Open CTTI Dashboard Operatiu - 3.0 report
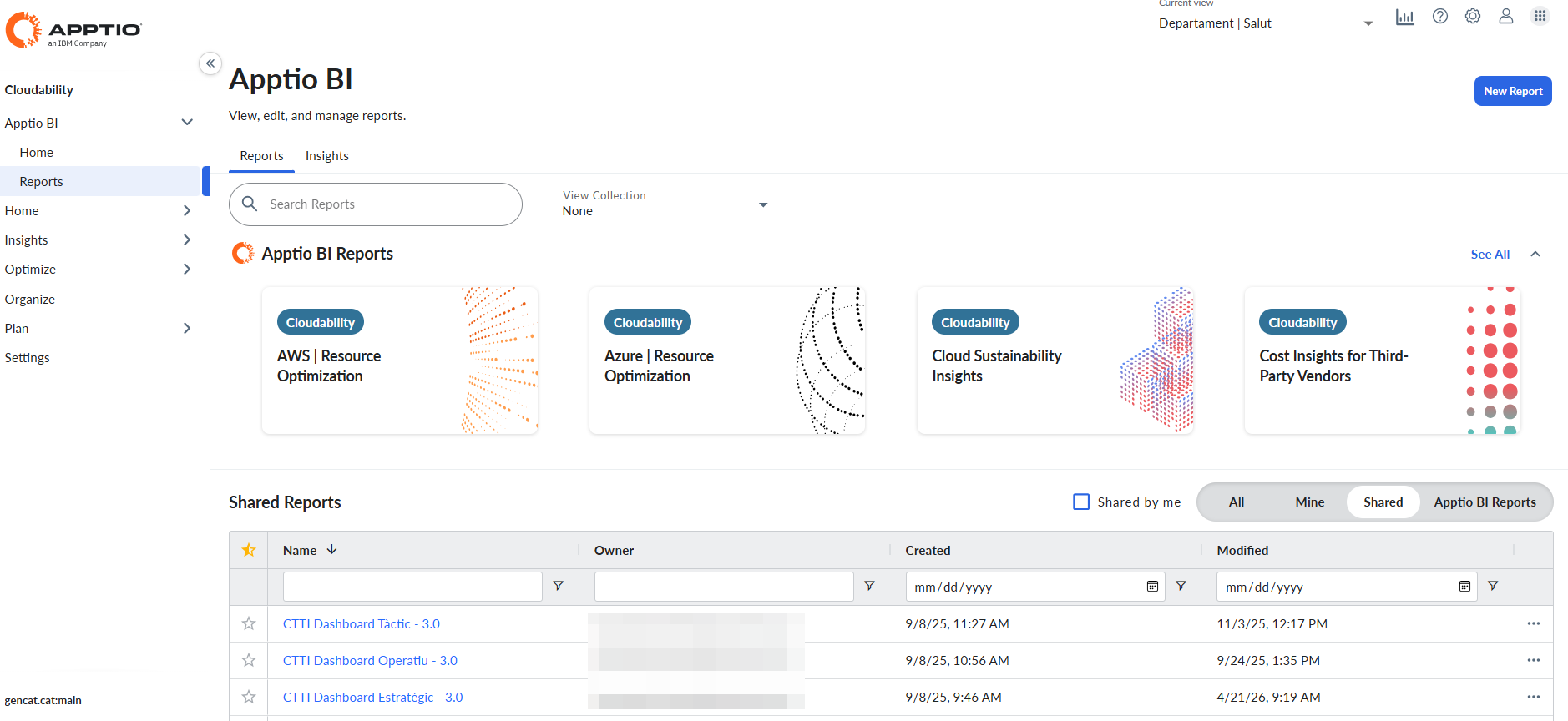Viewport: 1568px width, 721px height. click(370, 660)
